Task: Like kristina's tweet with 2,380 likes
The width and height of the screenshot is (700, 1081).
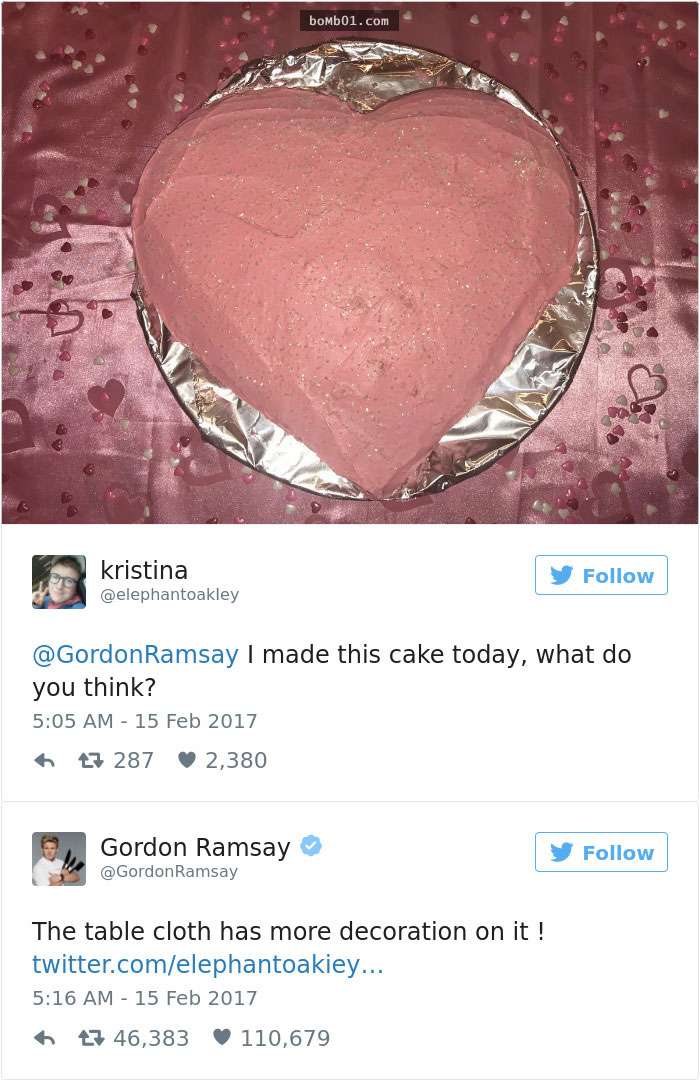Action: 187,760
